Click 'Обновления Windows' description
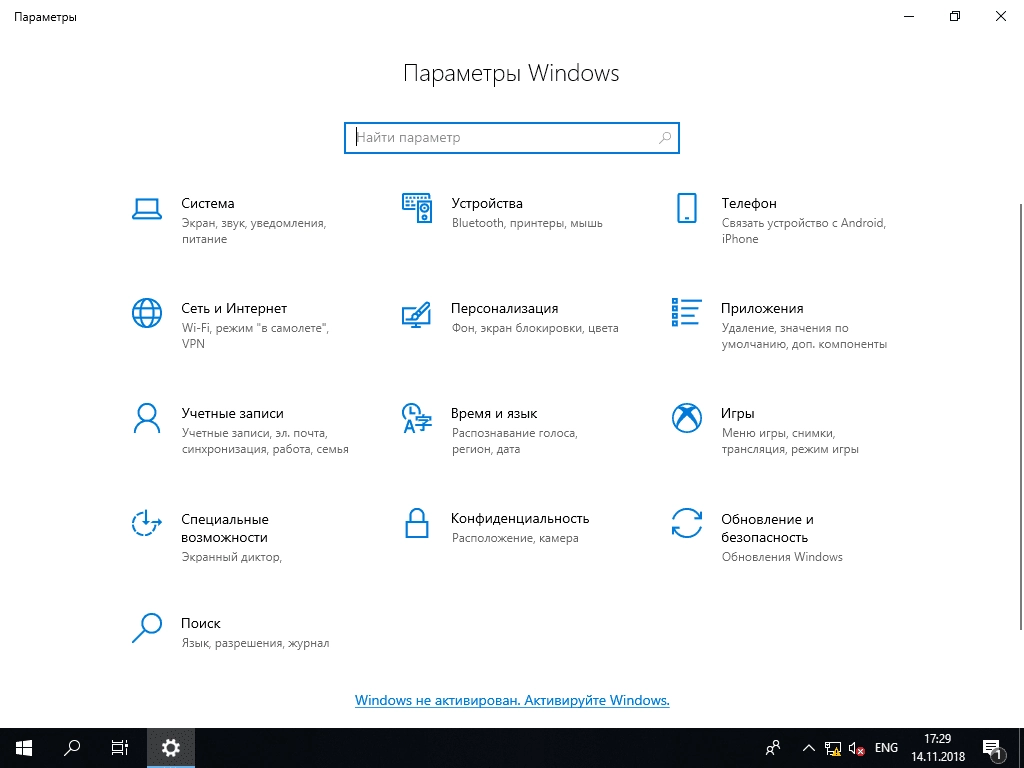The width and height of the screenshot is (1024, 768). tap(782, 557)
